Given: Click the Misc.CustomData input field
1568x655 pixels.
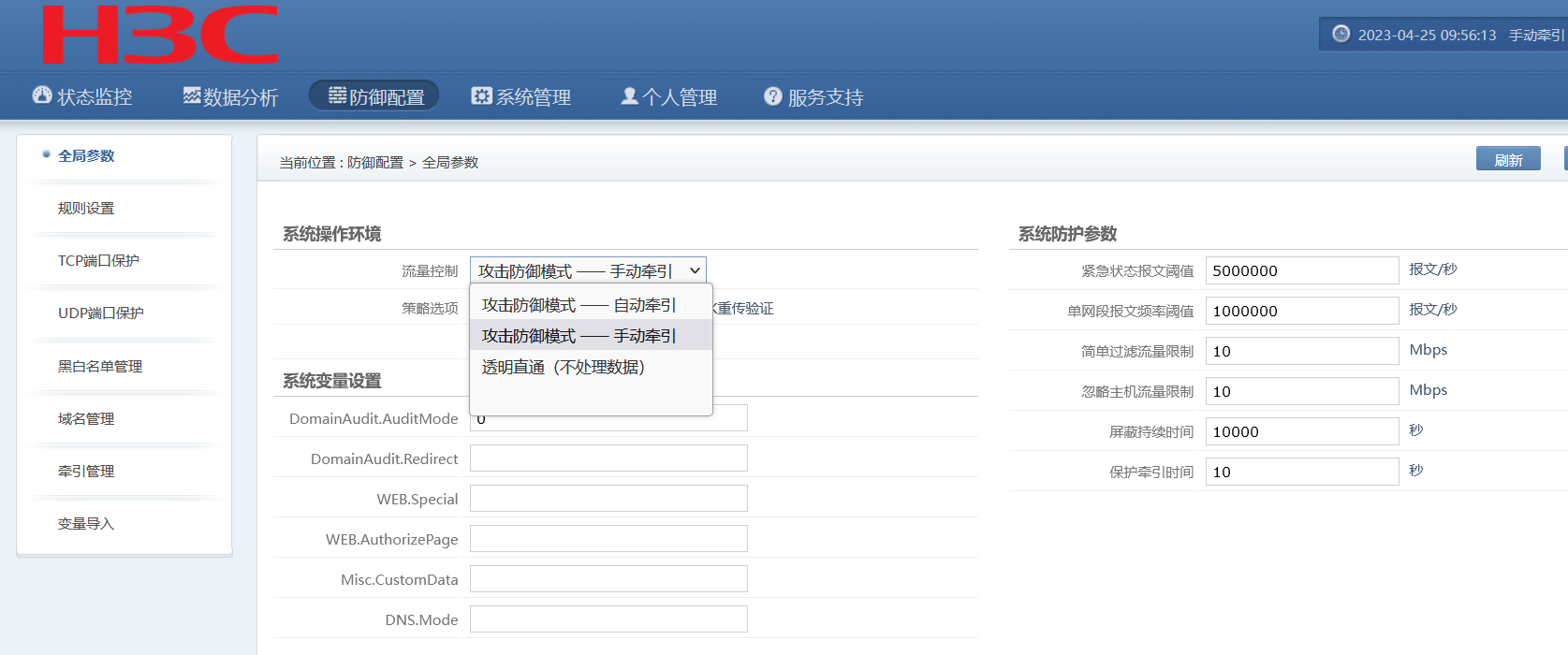Looking at the screenshot, I should pyautogui.click(x=608, y=579).
